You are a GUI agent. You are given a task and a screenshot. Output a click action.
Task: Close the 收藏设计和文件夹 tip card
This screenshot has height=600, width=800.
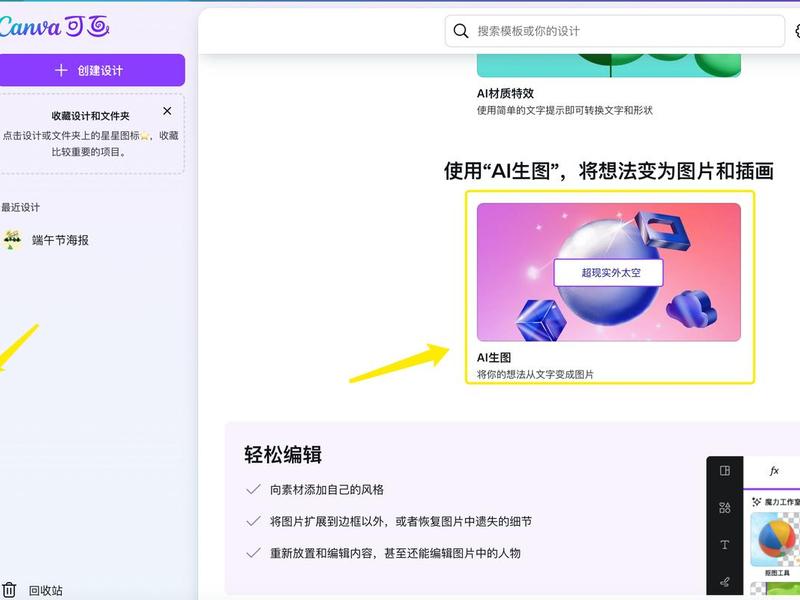click(x=167, y=111)
